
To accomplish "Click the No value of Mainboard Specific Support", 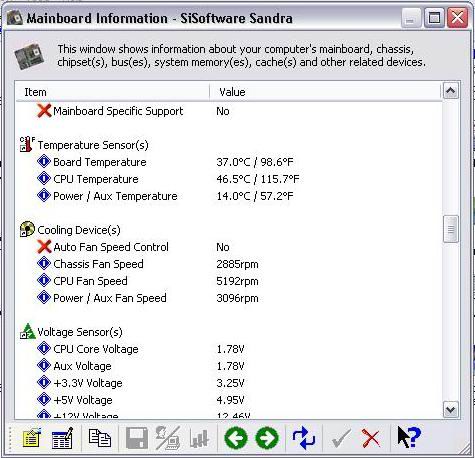I will [x=223, y=111].
